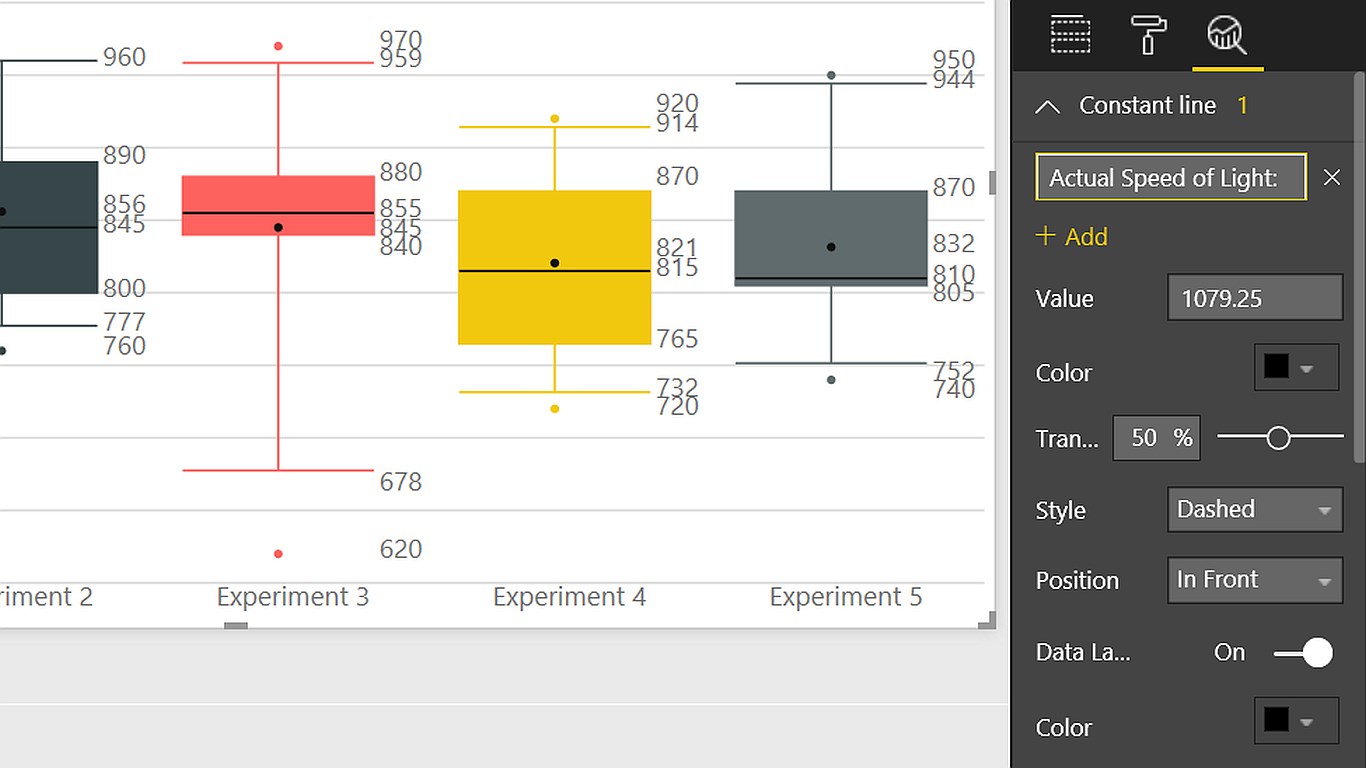Image resolution: width=1366 pixels, height=768 pixels.
Task: Select the Analytics magnifier tab
Action: pyautogui.click(x=1226, y=35)
